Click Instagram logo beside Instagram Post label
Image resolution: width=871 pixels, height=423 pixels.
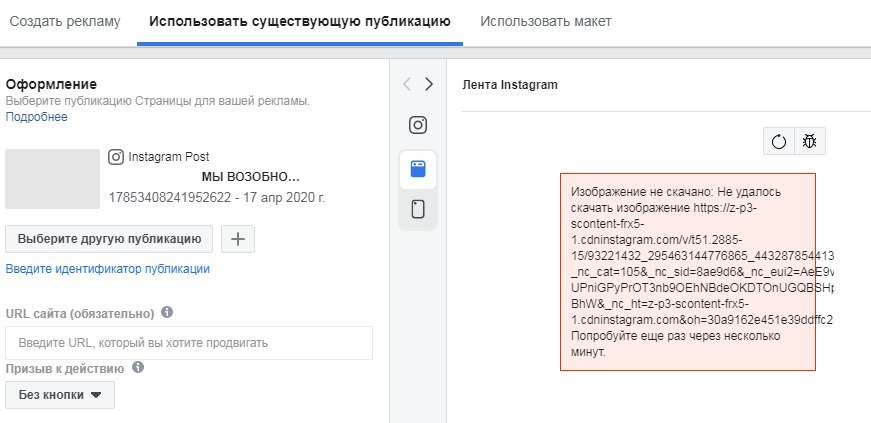[116, 157]
